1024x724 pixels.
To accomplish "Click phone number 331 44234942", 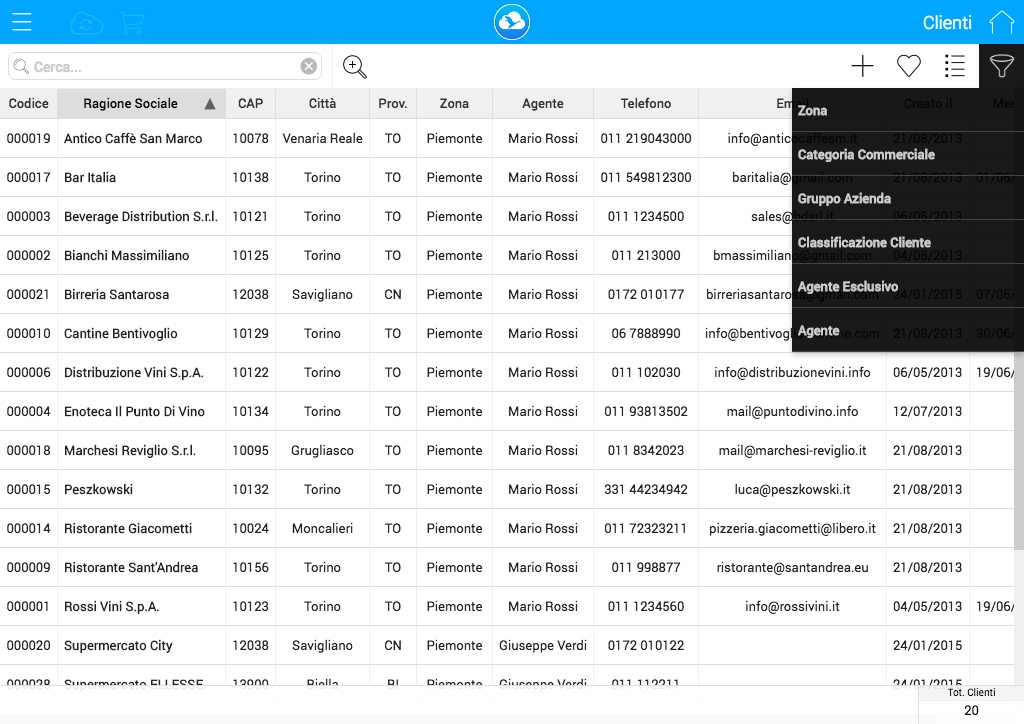I will coord(646,490).
